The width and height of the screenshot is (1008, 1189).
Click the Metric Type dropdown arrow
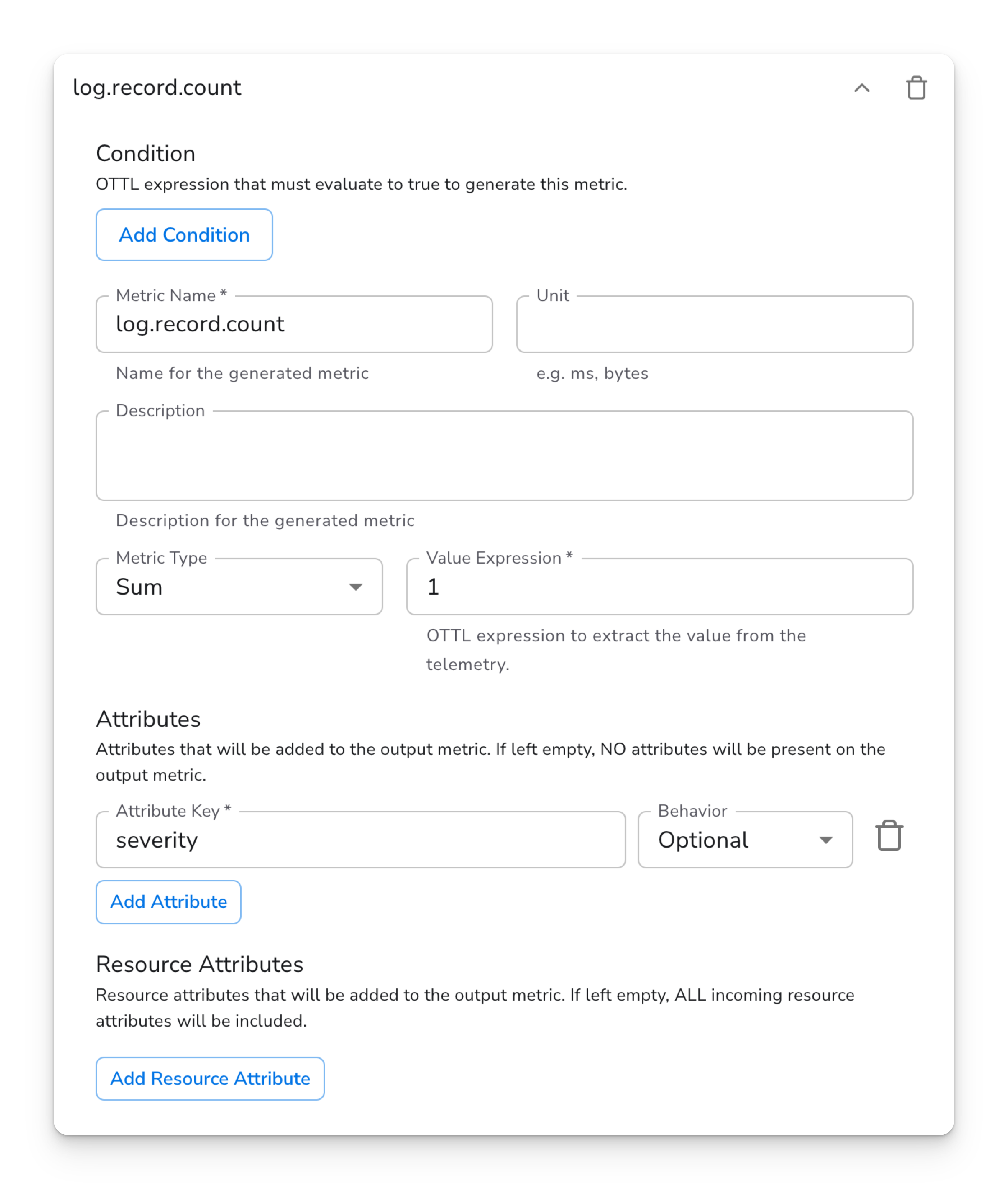click(356, 587)
